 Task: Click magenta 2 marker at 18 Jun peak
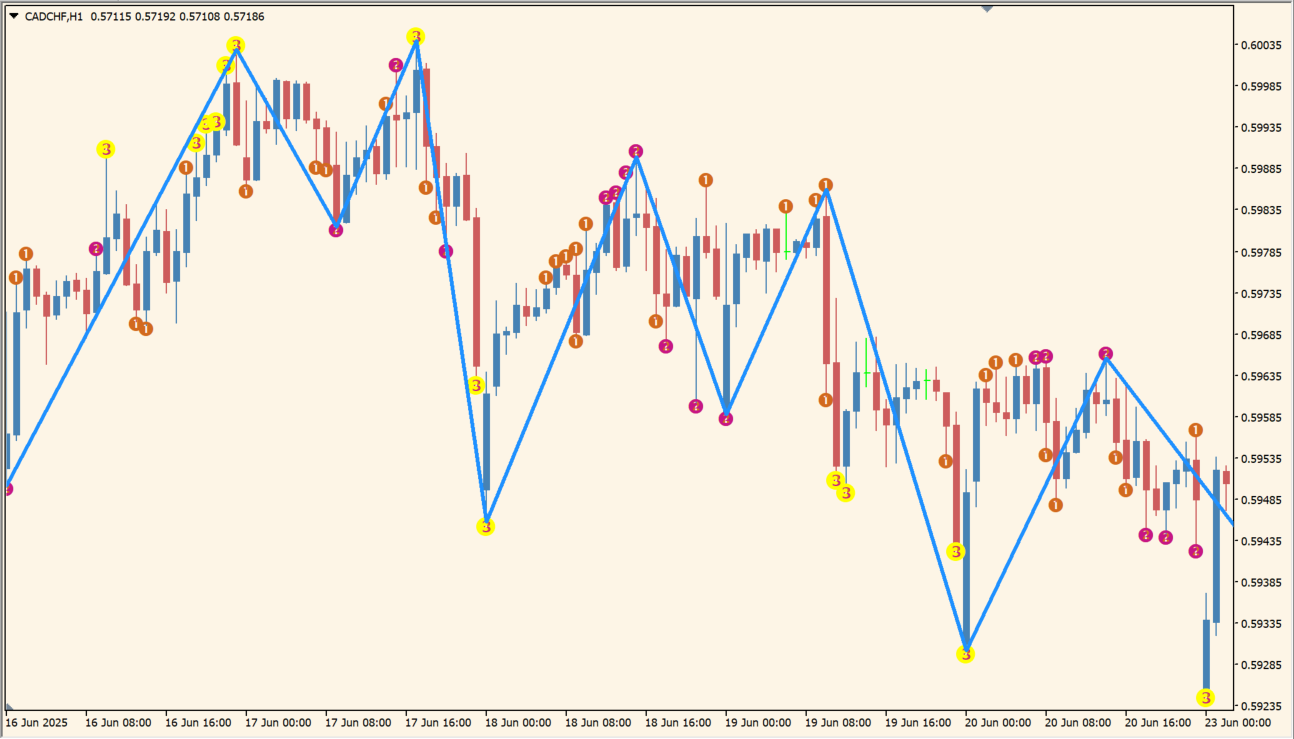[x=636, y=151]
